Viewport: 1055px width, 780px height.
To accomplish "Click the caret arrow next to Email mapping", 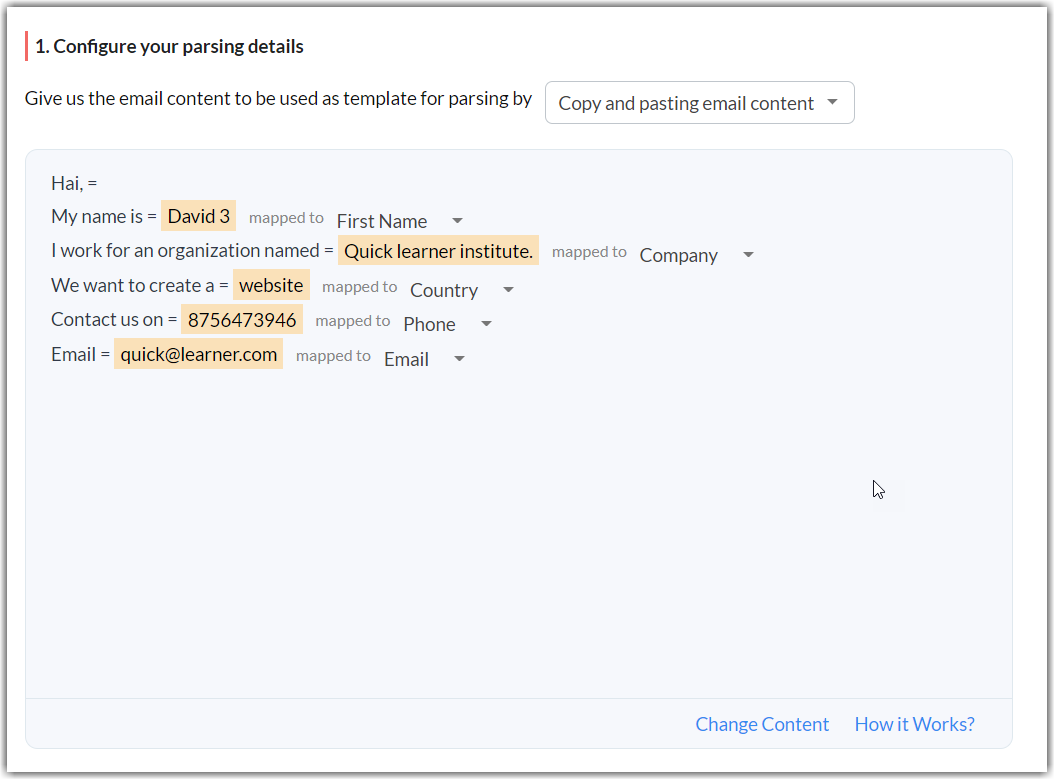I will click(460, 359).
